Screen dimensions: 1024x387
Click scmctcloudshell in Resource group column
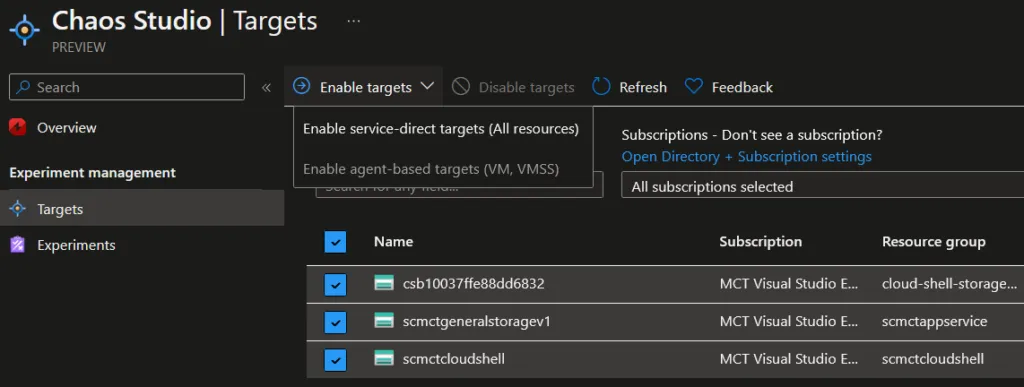[932, 359]
